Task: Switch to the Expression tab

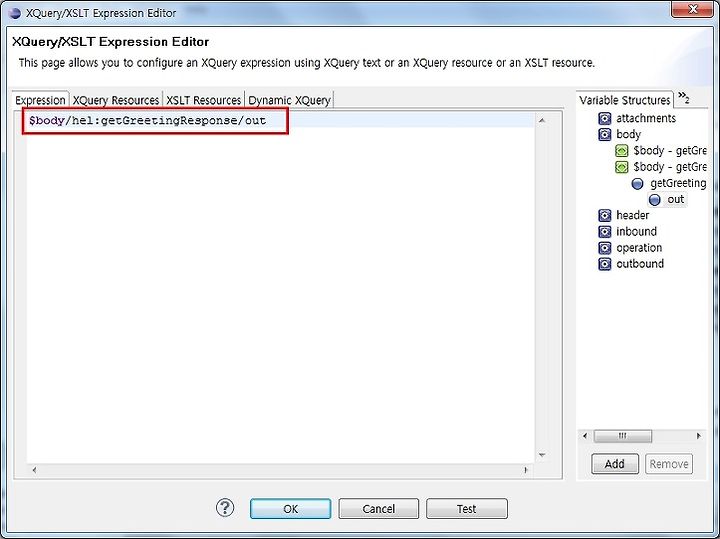Action: [x=40, y=100]
